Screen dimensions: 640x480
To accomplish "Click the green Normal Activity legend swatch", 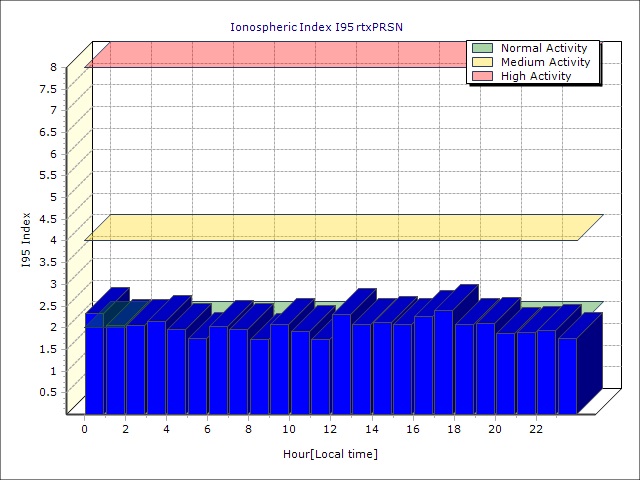I will pyautogui.click(x=482, y=48).
